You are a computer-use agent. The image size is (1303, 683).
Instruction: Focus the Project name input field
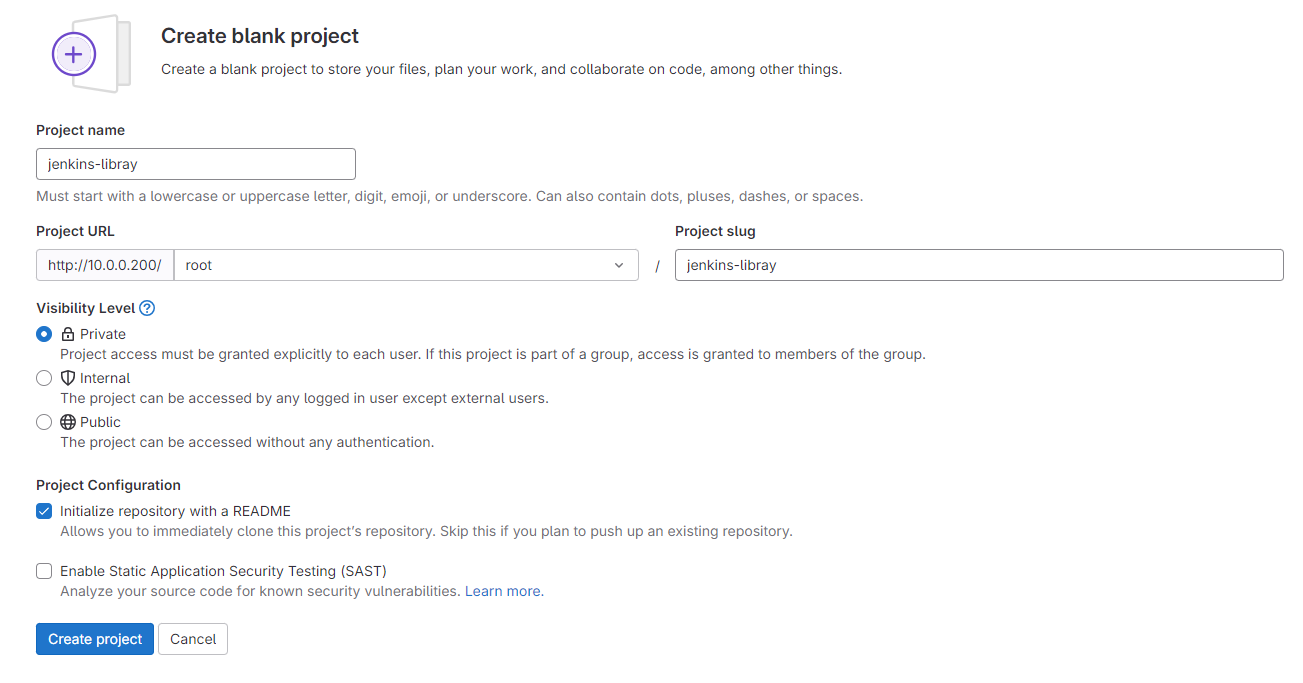coord(196,164)
